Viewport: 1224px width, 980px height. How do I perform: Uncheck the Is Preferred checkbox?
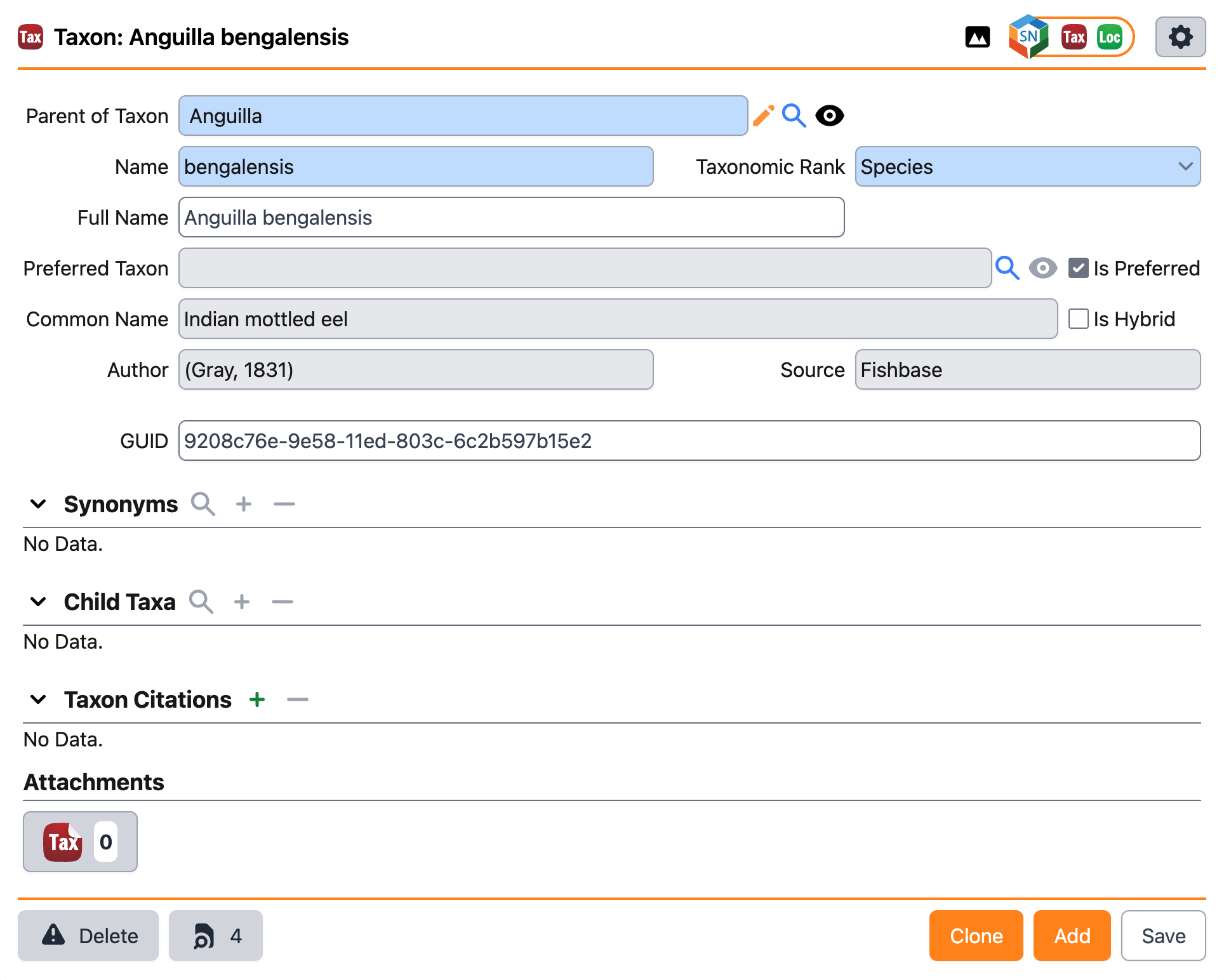[1078, 268]
